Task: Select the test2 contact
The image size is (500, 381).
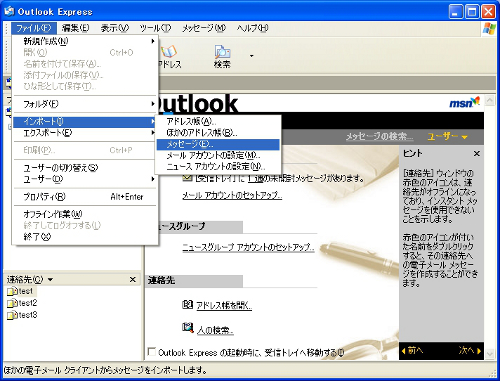Action: pos(22,303)
